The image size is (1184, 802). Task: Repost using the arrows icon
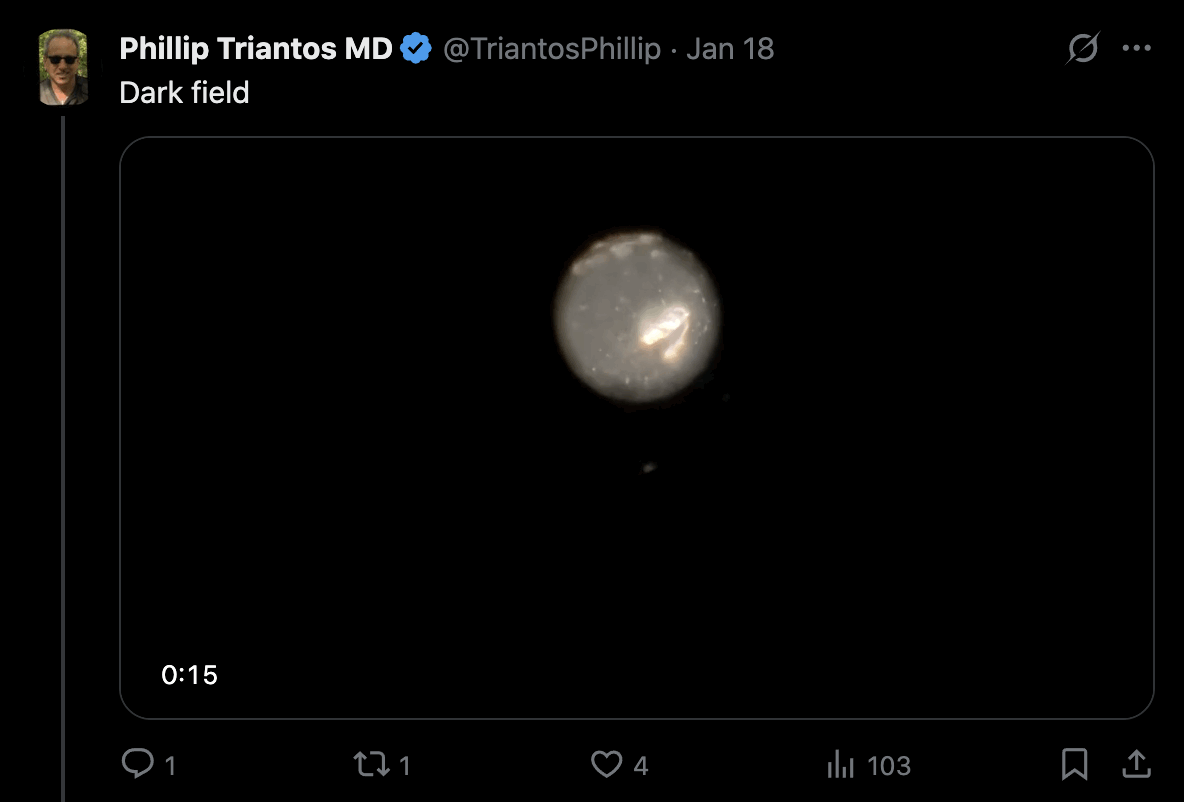point(370,765)
